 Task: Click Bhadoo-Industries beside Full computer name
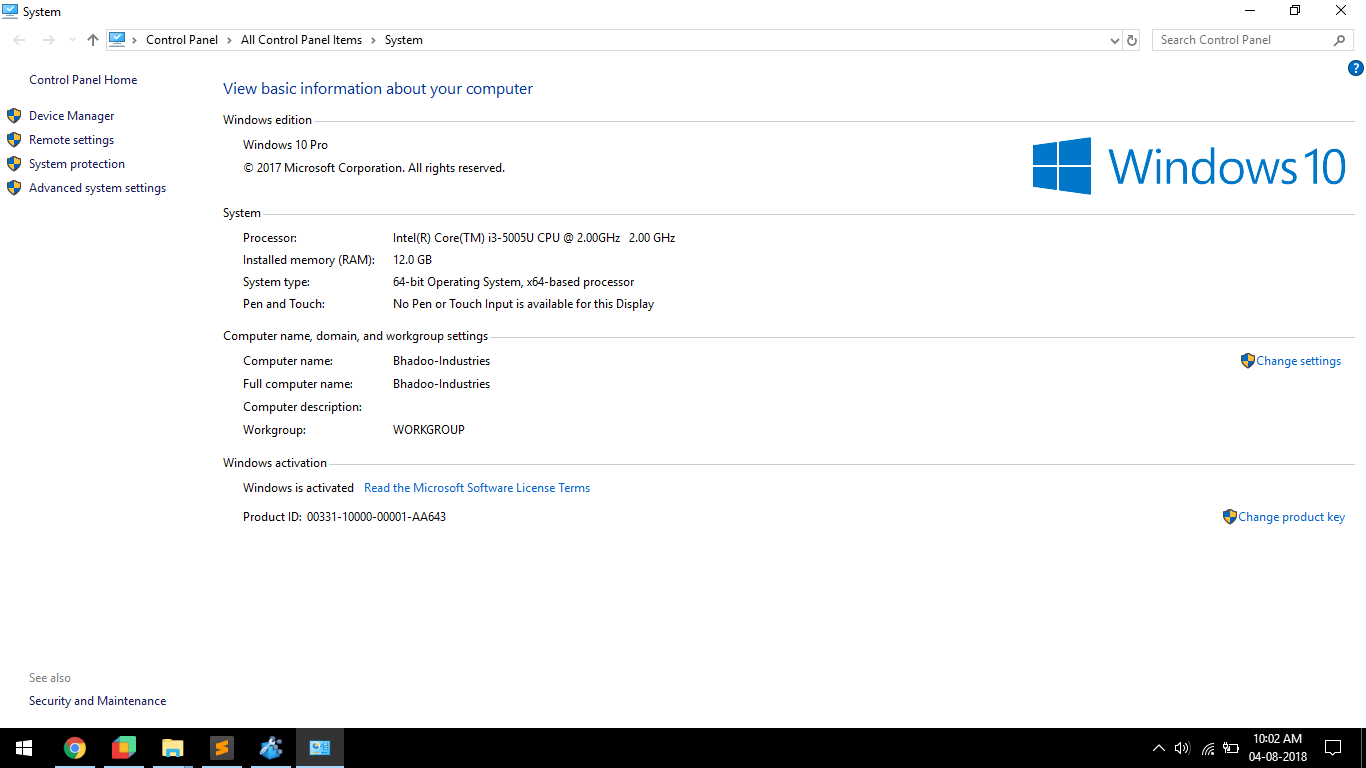pyautogui.click(x=441, y=384)
